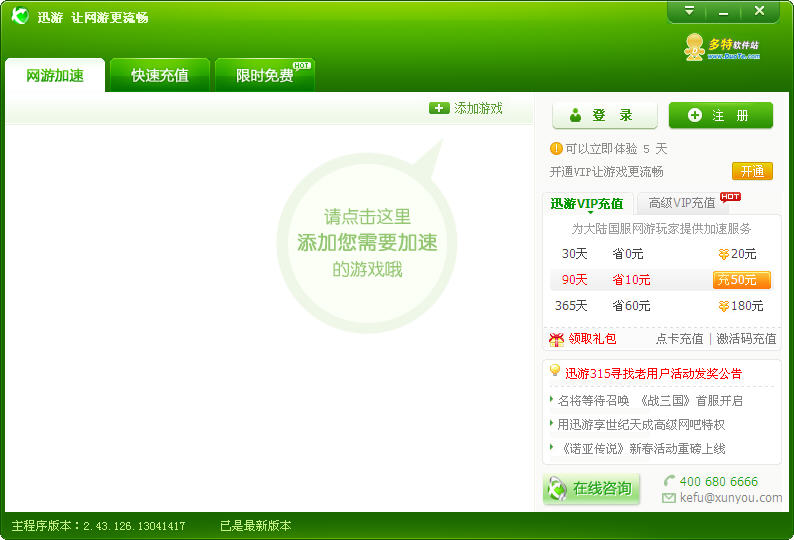Click the 90天 省10元 row text
This screenshot has width=794, height=540.
606,280
